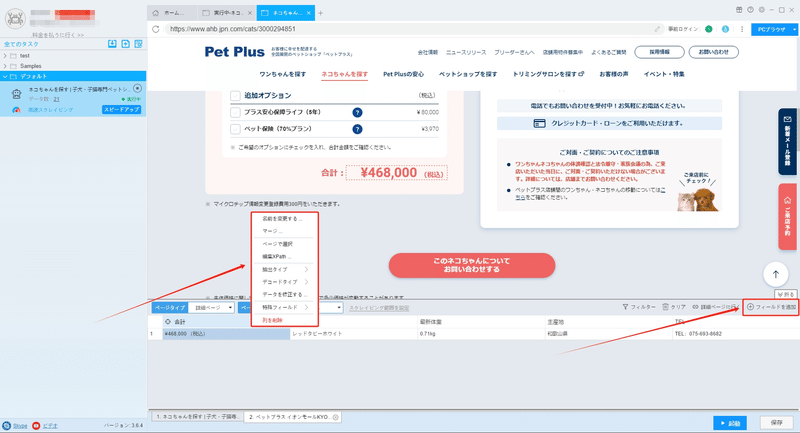Click the green circle icon beside 事前ログイン

pos(709,29)
